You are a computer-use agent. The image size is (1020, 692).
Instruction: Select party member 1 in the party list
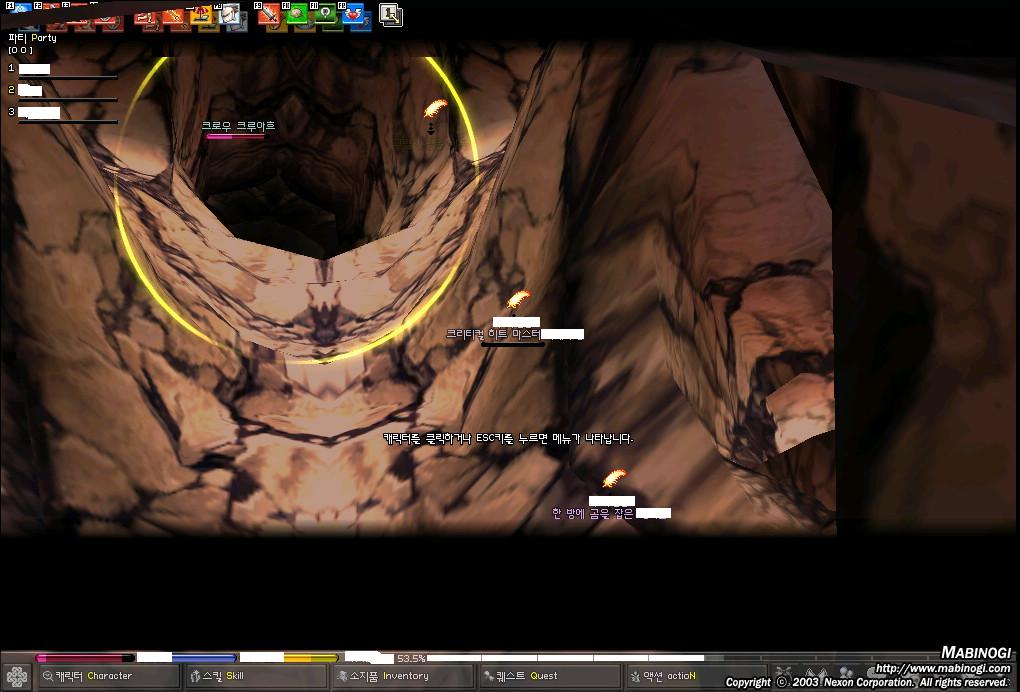63,70
